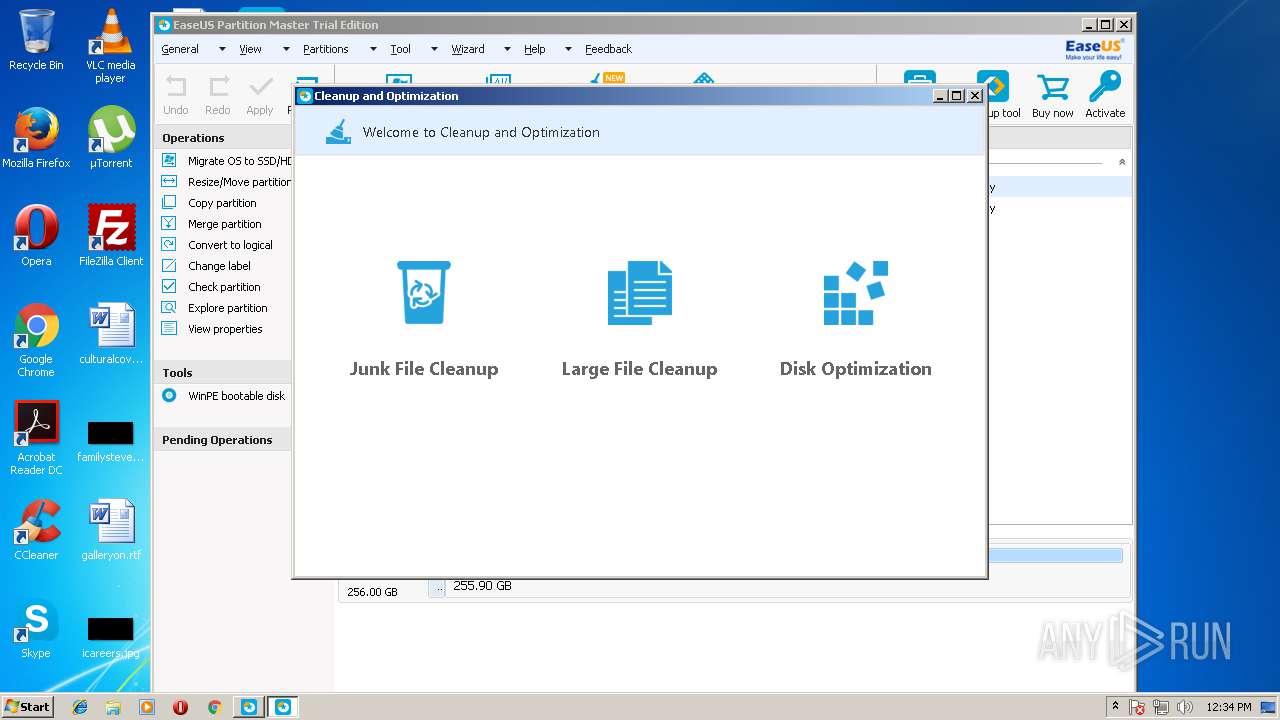Open FileZilla Client desktop shortcut
Viewport: 1280px width, 720px height.
coord(111,236)
